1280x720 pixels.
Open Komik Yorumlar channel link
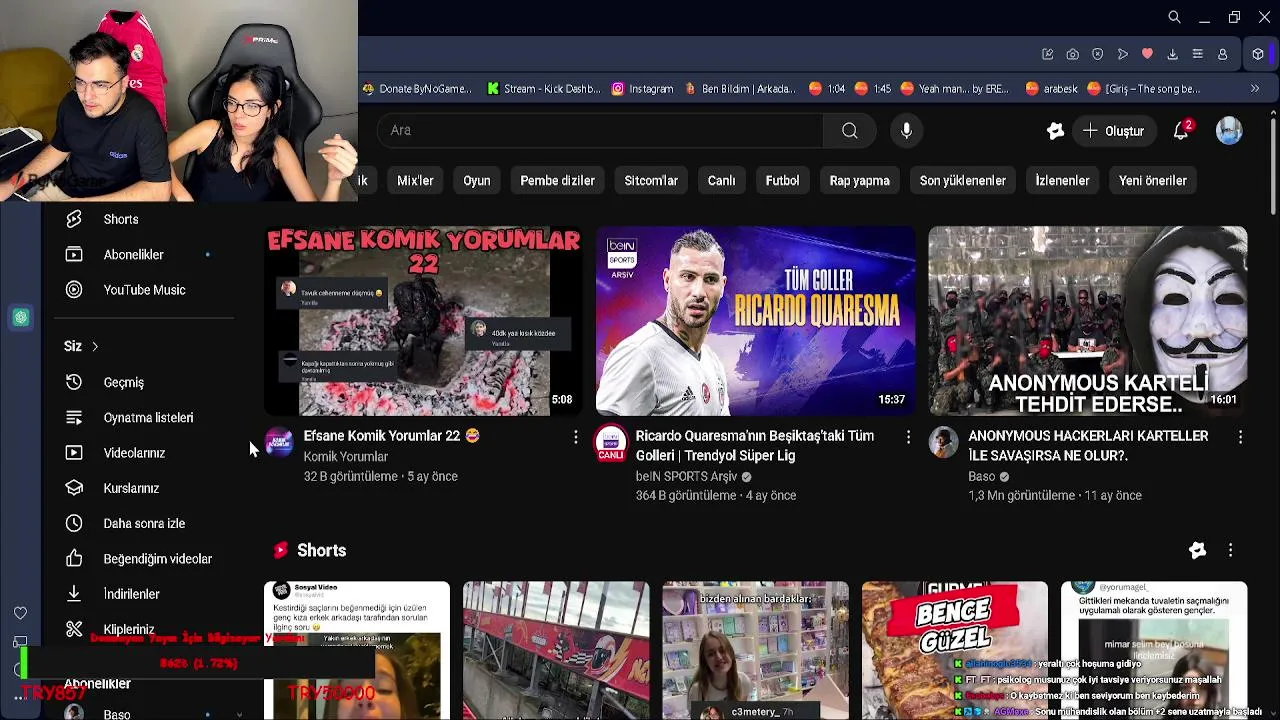tap(345, 456)
